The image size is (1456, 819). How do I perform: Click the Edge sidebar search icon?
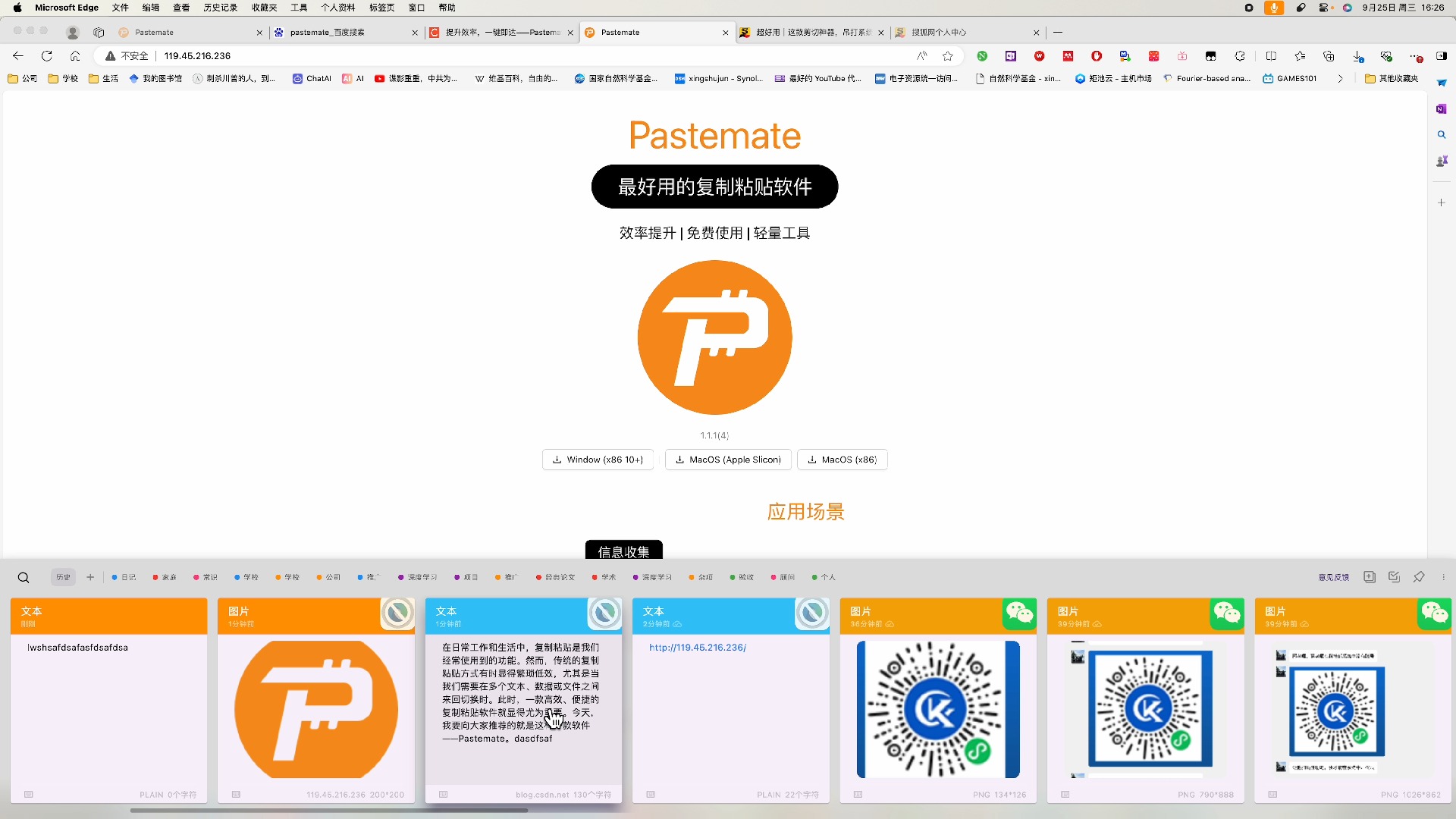(1442, 134)
